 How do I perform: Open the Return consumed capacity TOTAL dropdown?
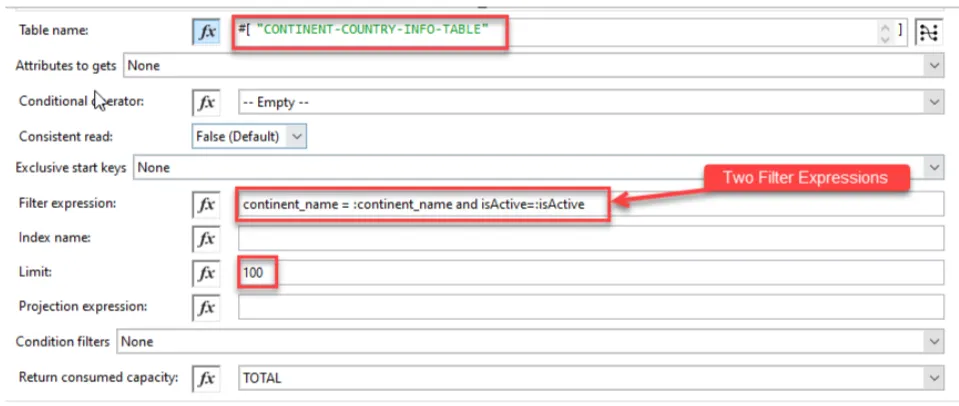[591, 378]
